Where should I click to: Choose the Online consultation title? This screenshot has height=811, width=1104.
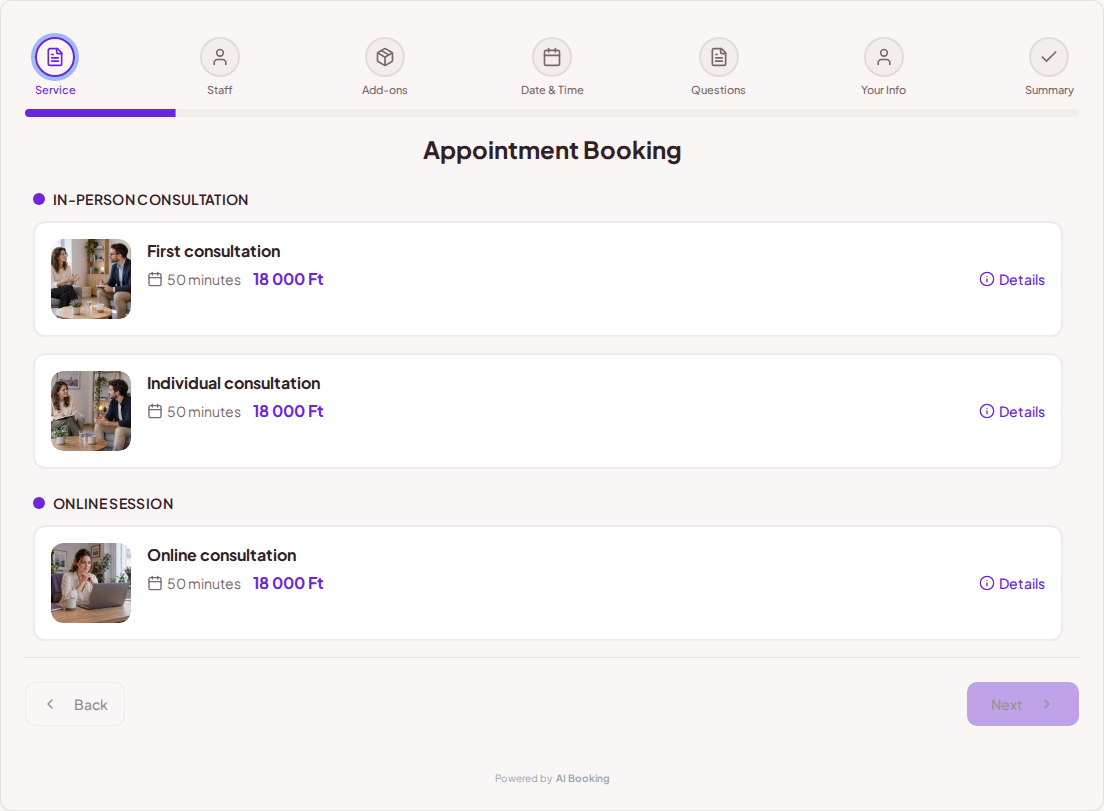(x=221, y=555)
